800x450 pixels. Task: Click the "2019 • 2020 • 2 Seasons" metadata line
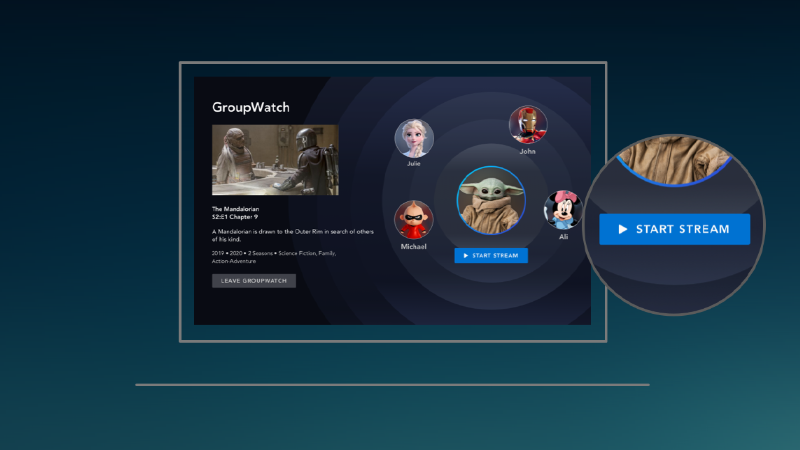(274, 257)
